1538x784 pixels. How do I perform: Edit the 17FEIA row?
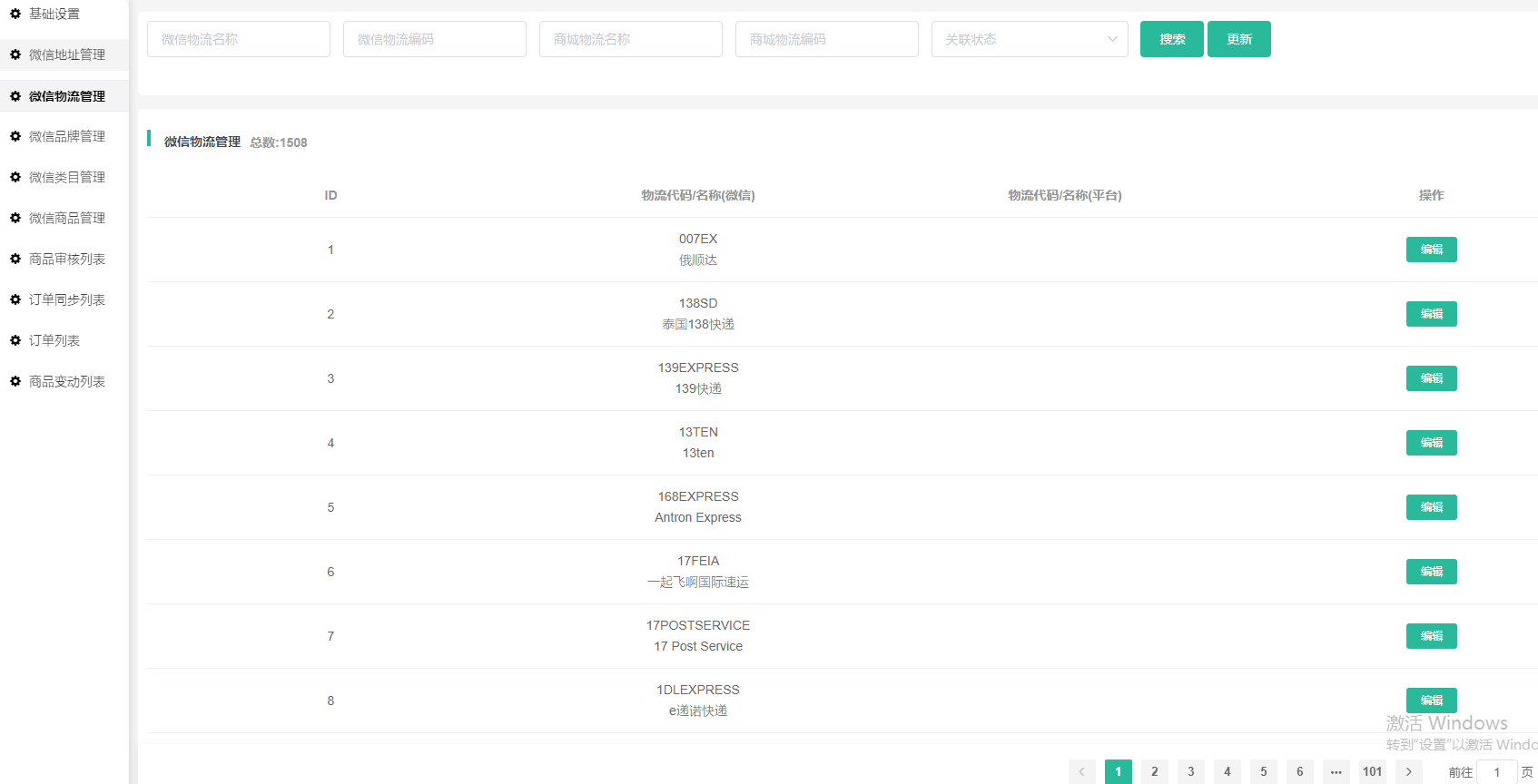click(x=1432, y=572)
